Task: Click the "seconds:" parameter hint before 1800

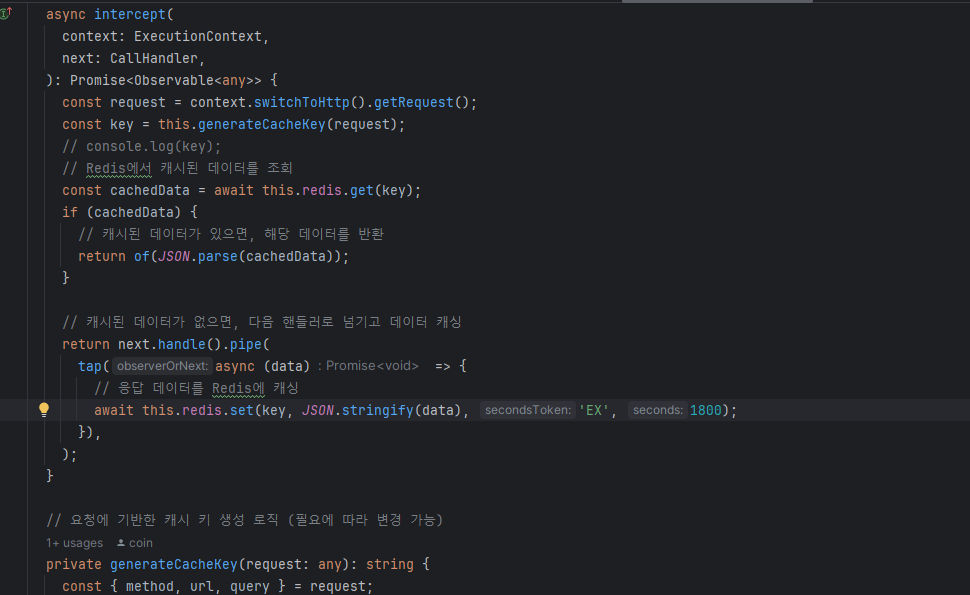Action: 658,410
